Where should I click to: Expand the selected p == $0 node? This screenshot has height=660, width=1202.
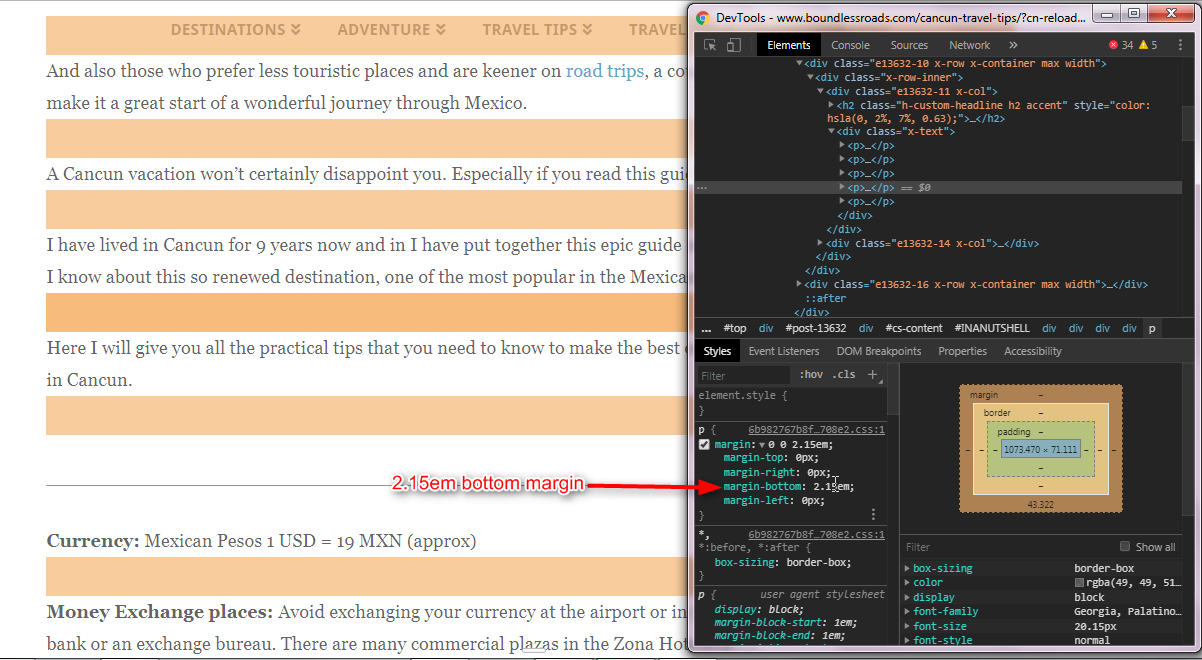pyautogui.click(x=842, y=187)
